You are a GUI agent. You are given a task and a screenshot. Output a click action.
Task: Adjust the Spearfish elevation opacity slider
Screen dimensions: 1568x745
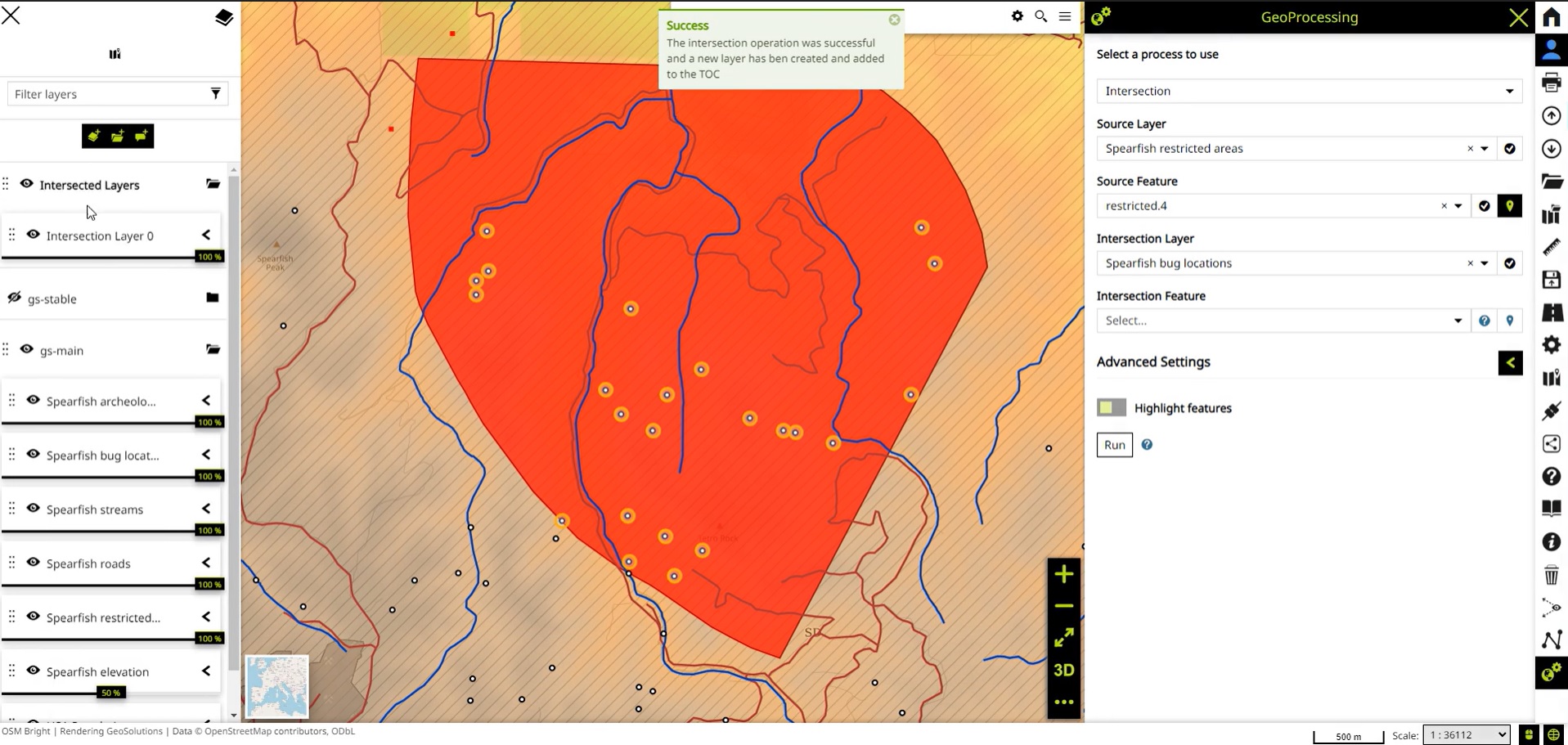(x=110, y=693)
